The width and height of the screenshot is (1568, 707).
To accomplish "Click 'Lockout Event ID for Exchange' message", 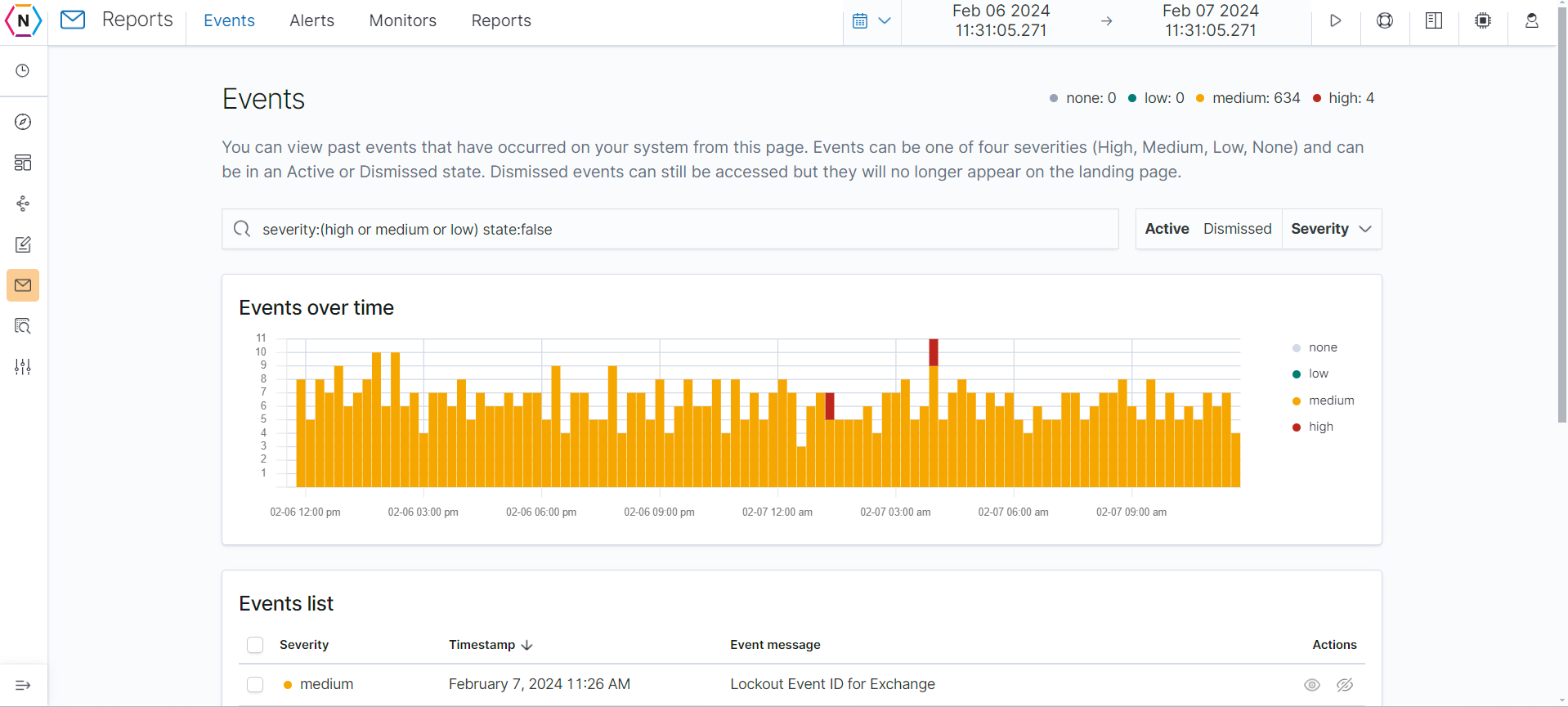I will 832,684.
